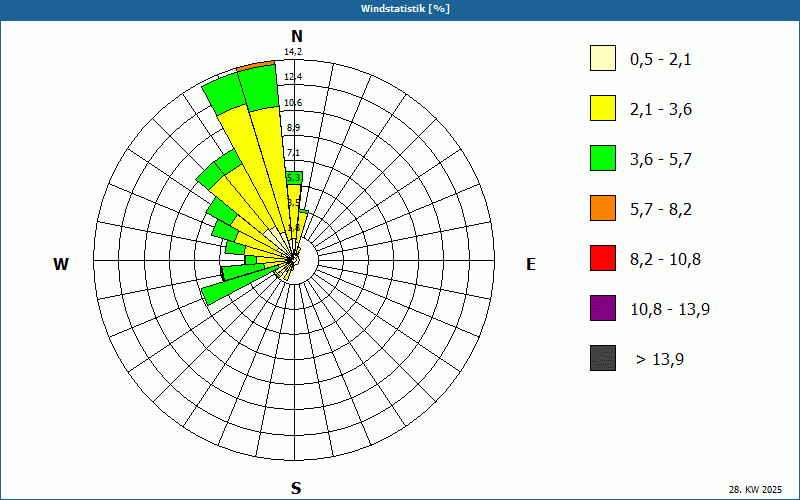Click the 5,3 axis value

click(294, 178)
